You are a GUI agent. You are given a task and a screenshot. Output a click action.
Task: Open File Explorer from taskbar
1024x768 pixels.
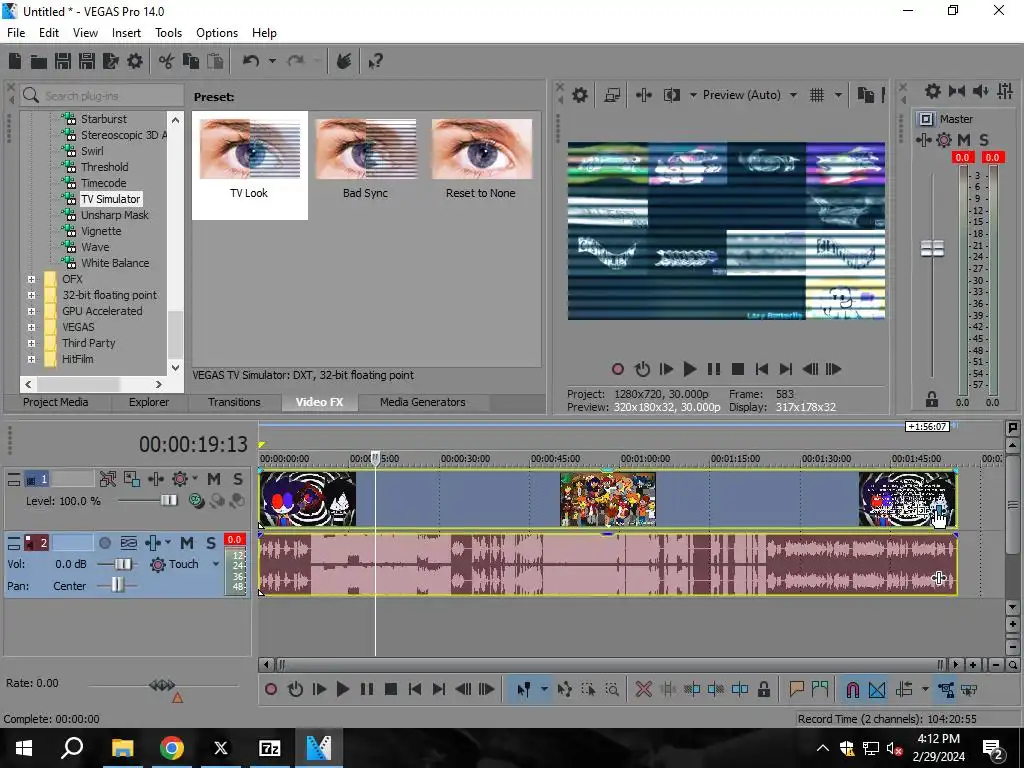(123, 748)
